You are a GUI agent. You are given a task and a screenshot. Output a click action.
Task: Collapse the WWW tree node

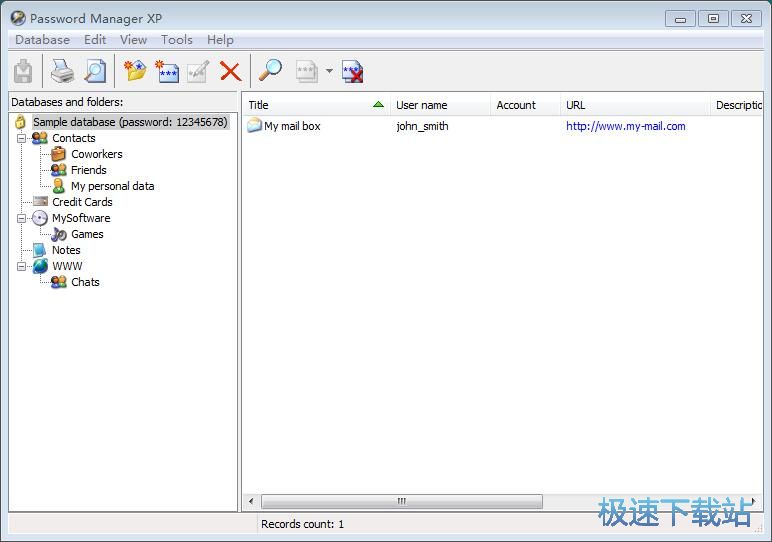[21, 266]
